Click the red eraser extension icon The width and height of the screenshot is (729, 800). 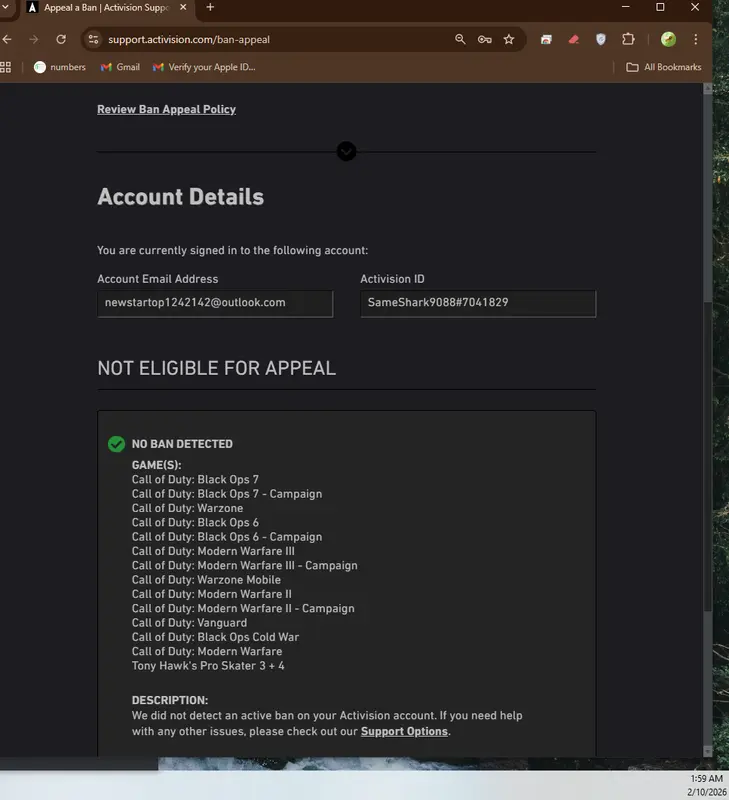[x=574, y=39]
